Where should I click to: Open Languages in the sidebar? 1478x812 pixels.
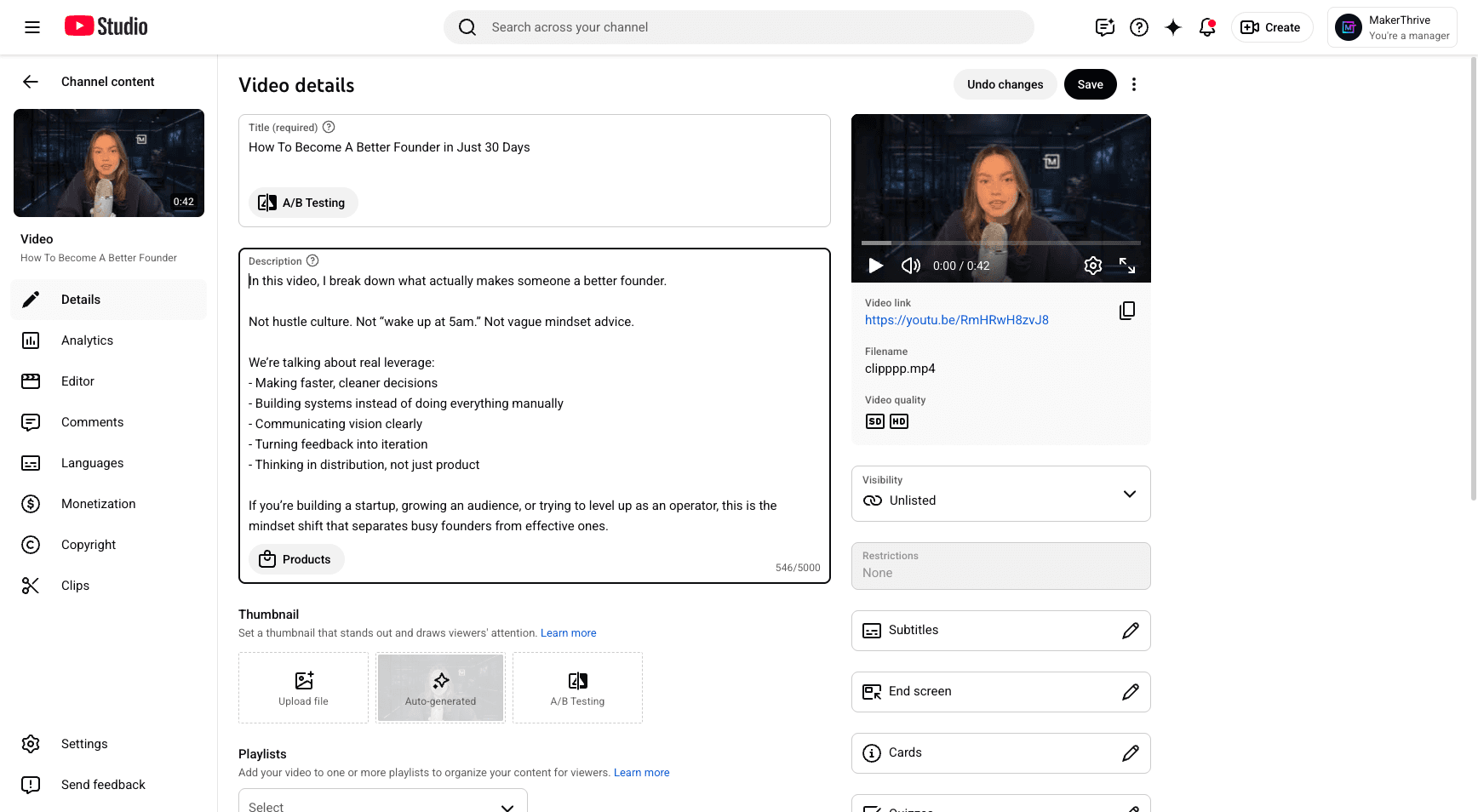(109, 463)
